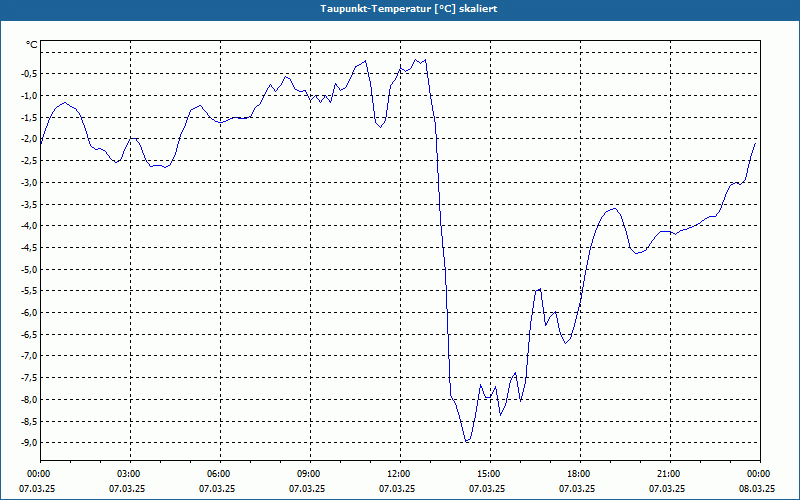Click the 18:00 time axis label
This screenshot has width=800, height=500.
[x=580, y=474]
